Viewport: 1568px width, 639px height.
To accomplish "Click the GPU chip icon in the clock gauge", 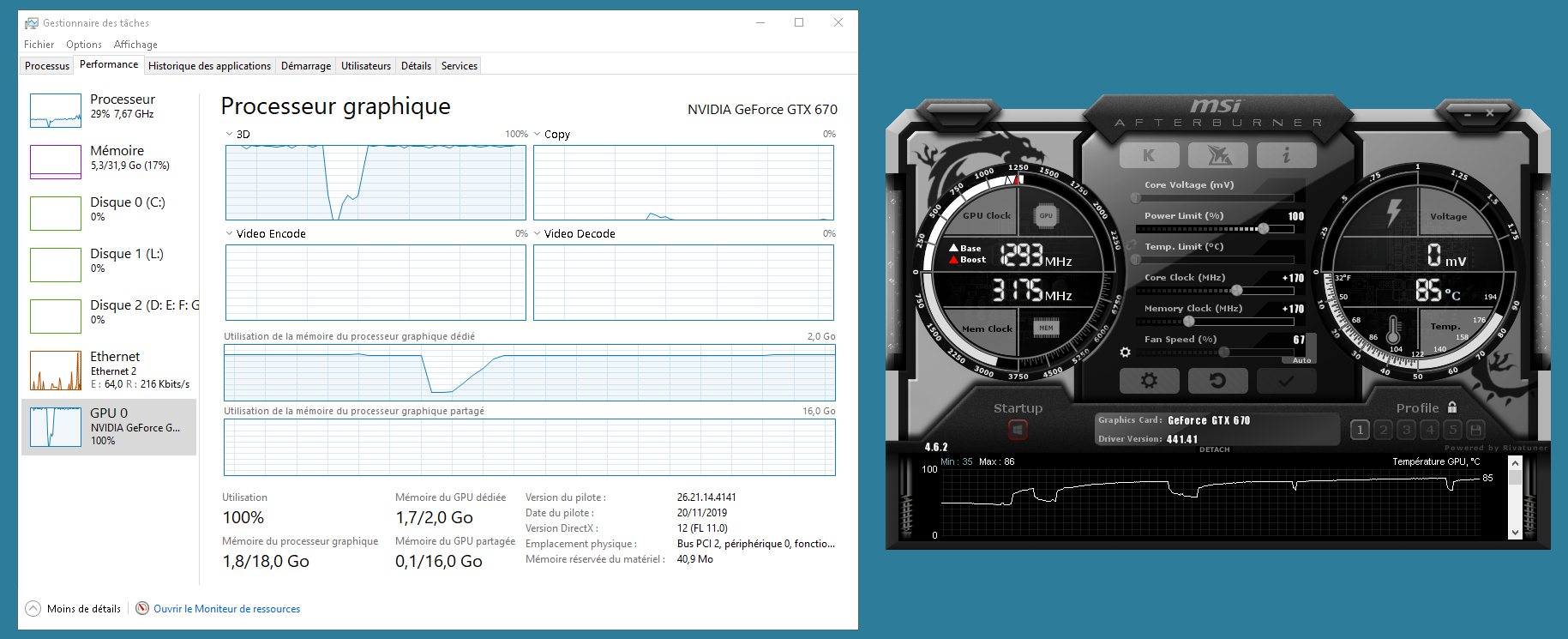I will click(1046, 215).
